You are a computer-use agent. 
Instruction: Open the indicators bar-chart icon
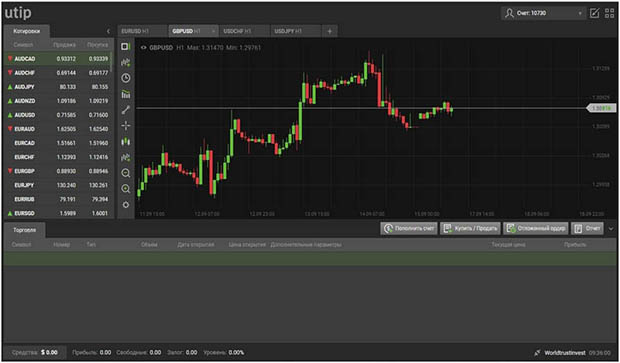pyautogui.click(x=126, y=94)
